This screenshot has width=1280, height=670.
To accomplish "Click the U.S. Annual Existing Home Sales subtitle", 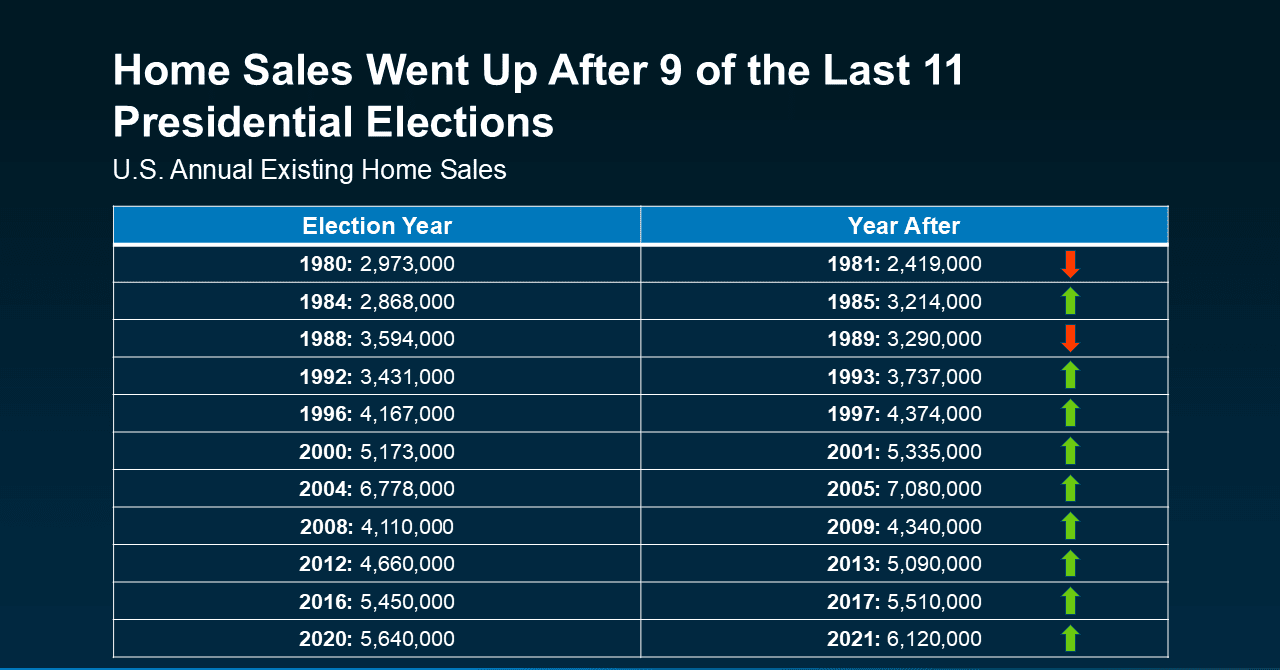I will (310, 170).
